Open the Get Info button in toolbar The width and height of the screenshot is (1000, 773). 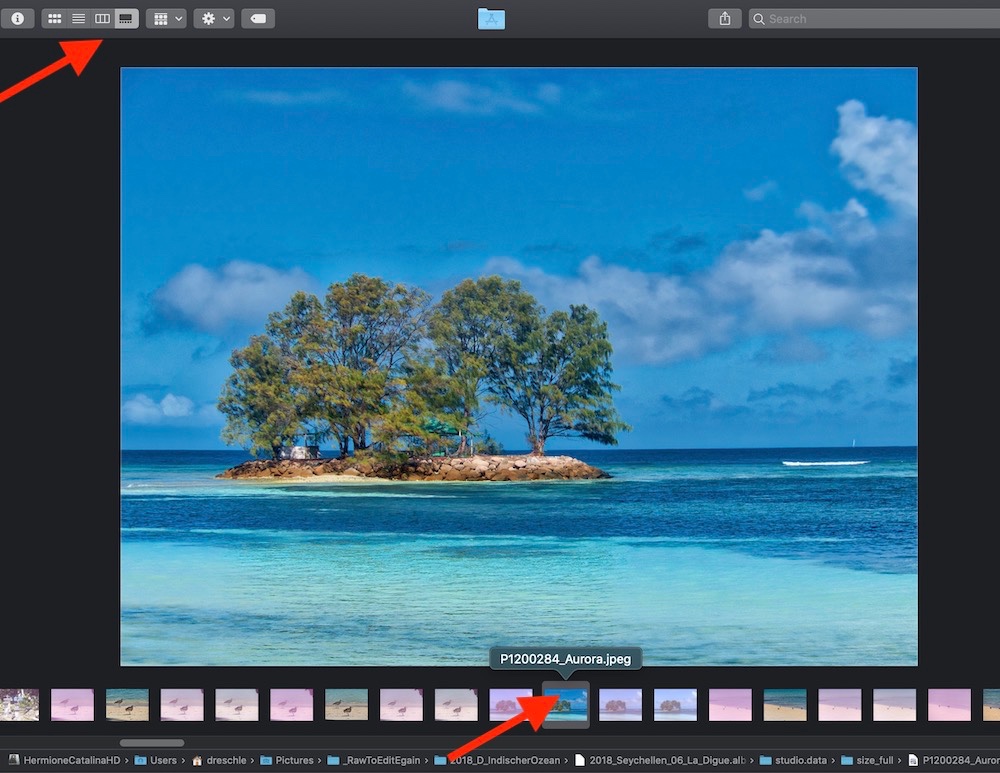click(17, 18)
